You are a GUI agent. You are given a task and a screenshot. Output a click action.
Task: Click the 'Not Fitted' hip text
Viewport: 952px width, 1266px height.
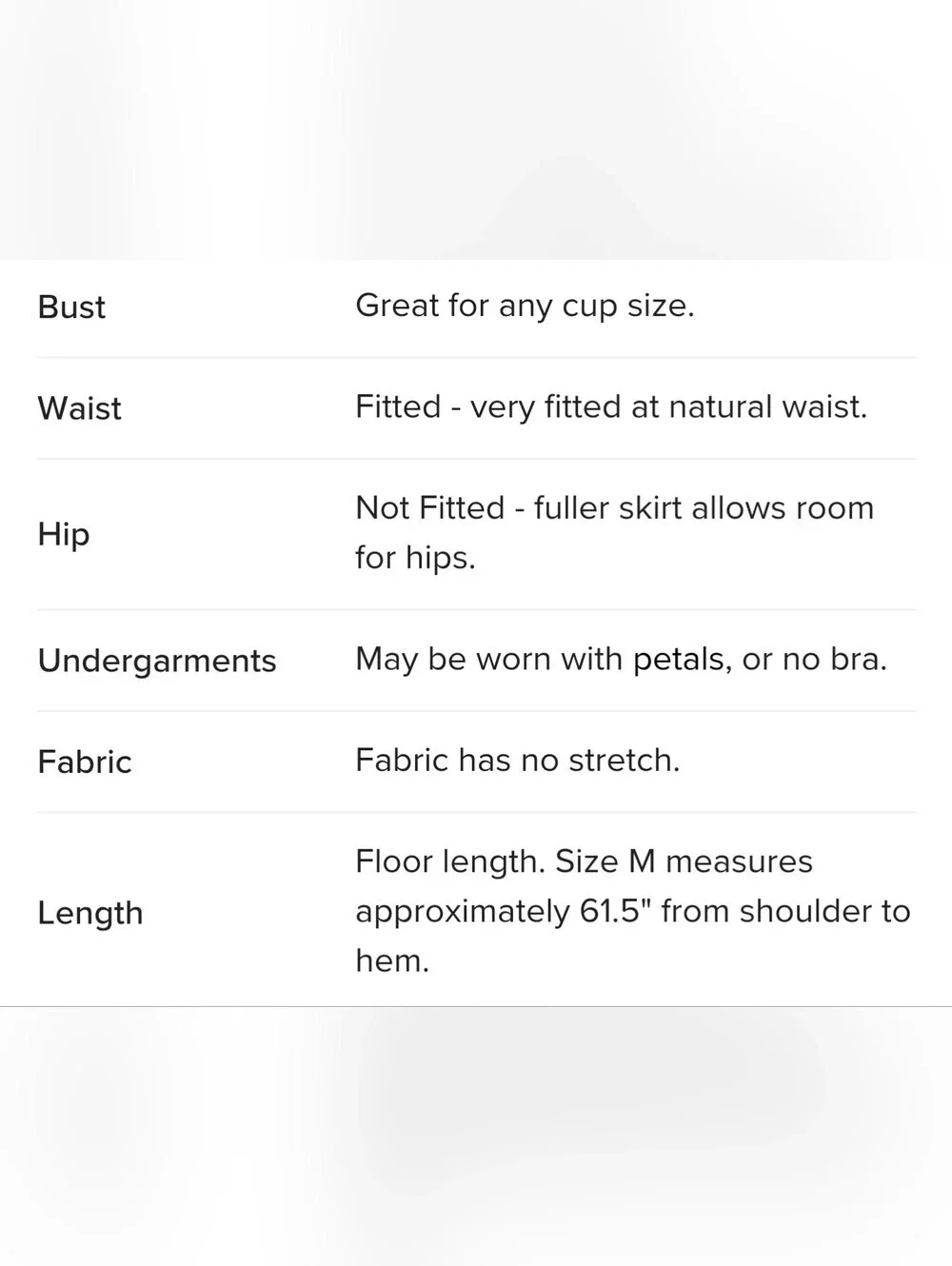click(x=430, y=507)
